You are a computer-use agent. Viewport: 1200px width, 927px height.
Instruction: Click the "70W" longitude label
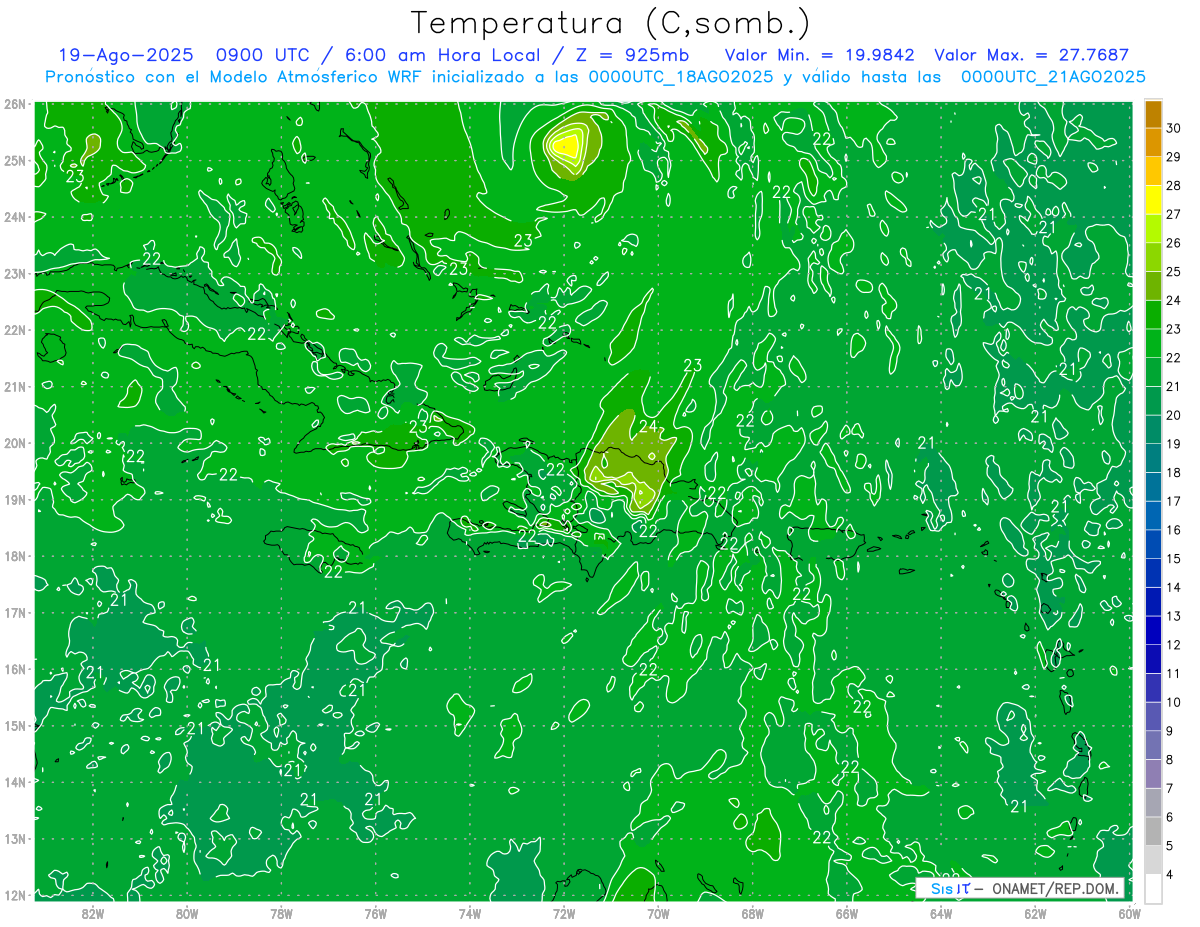click(x=658, y=913)
